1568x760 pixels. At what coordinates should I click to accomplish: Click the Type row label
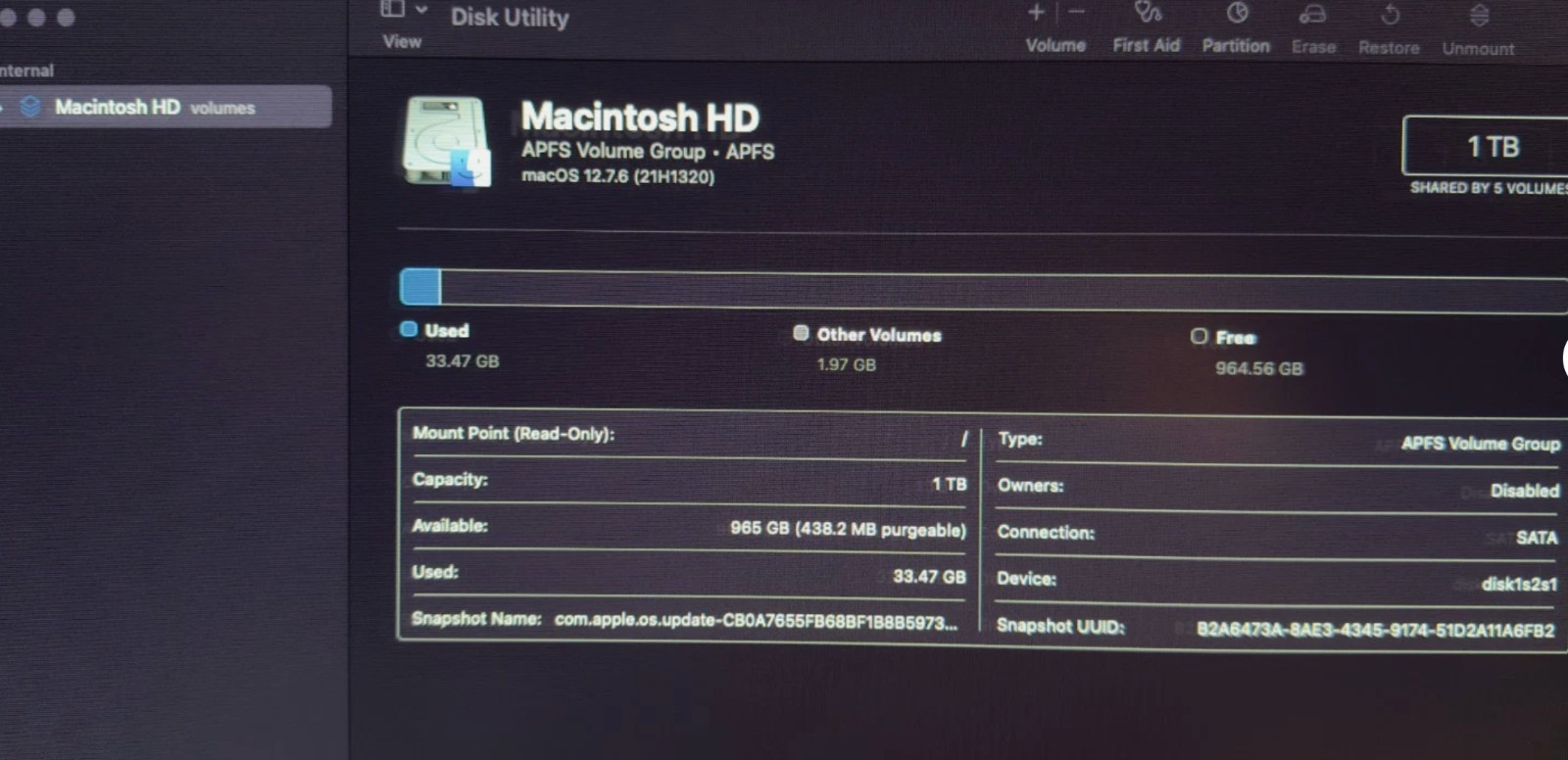click(1020, 439)
